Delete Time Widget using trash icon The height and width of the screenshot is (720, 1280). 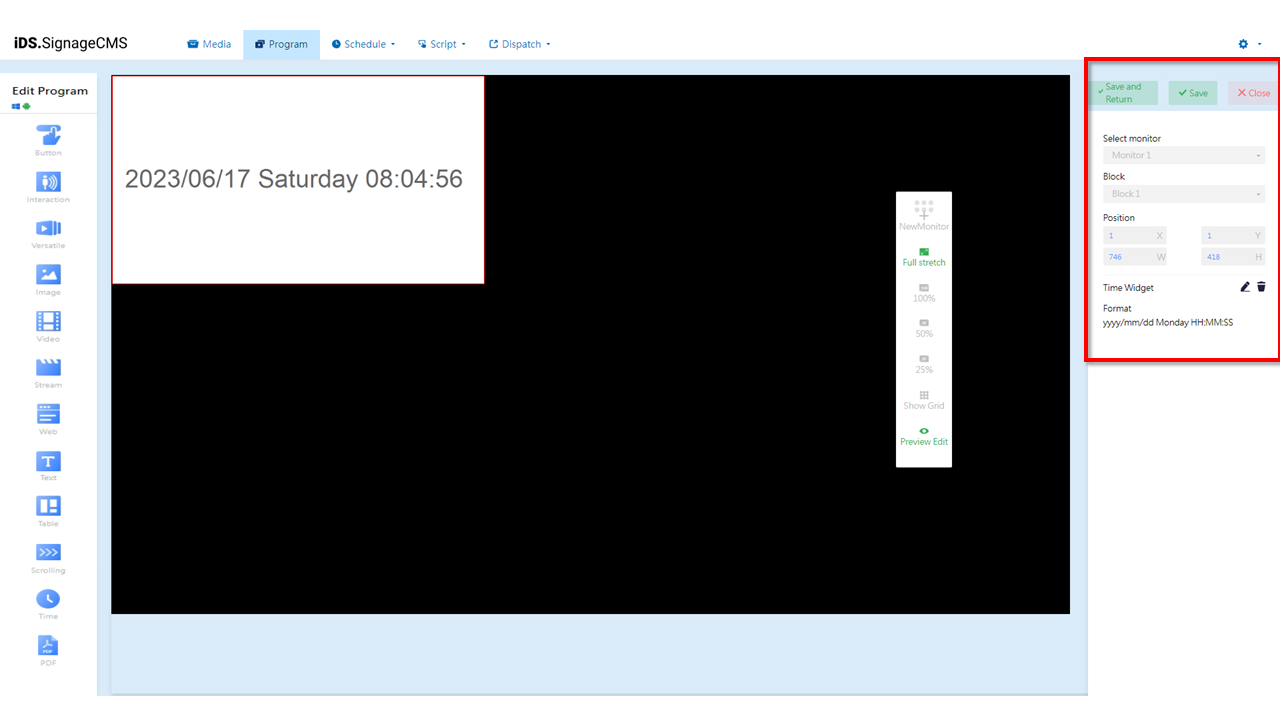coord(1261,287)
